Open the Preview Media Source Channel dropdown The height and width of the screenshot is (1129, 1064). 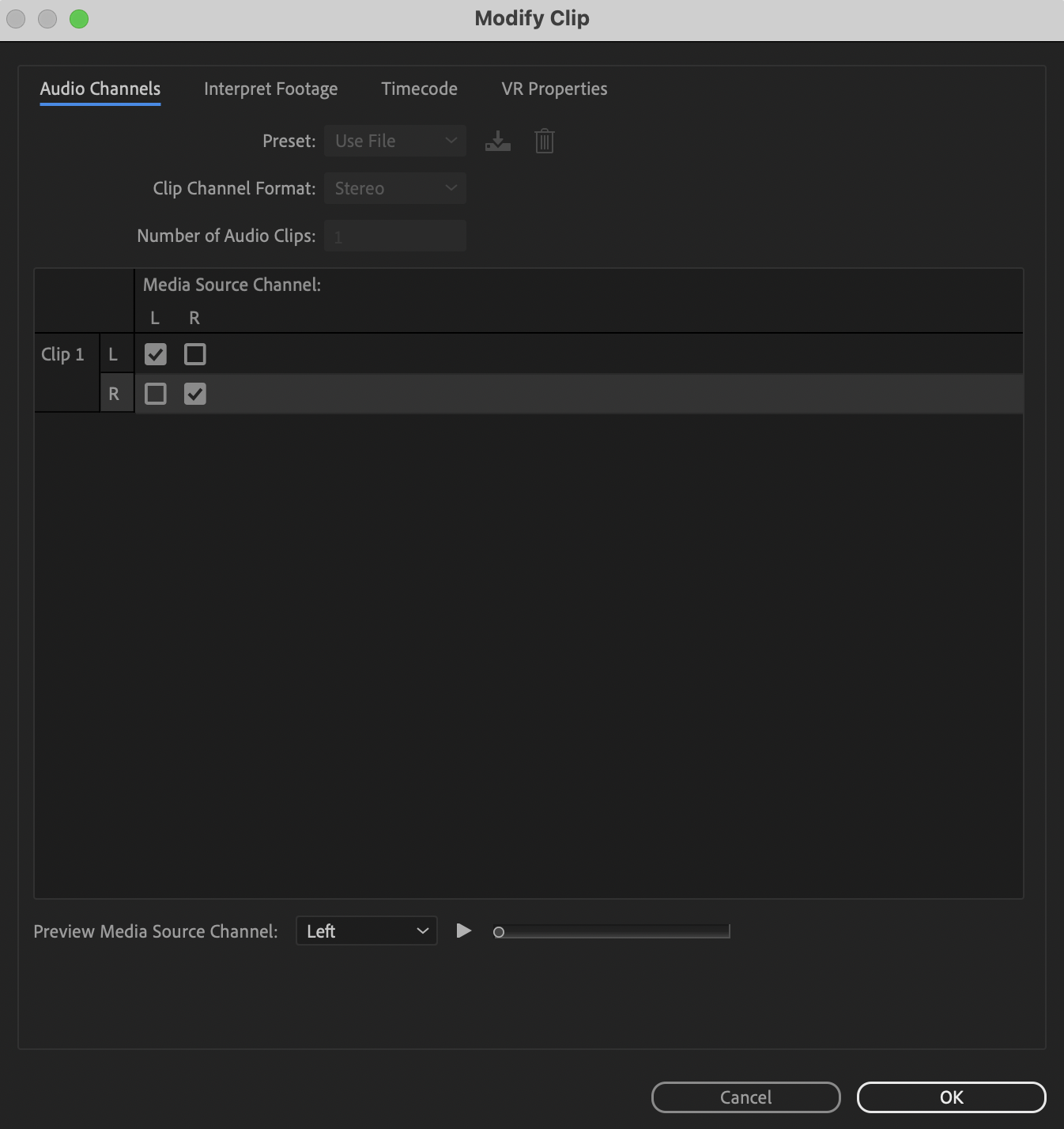click(365, 931)
